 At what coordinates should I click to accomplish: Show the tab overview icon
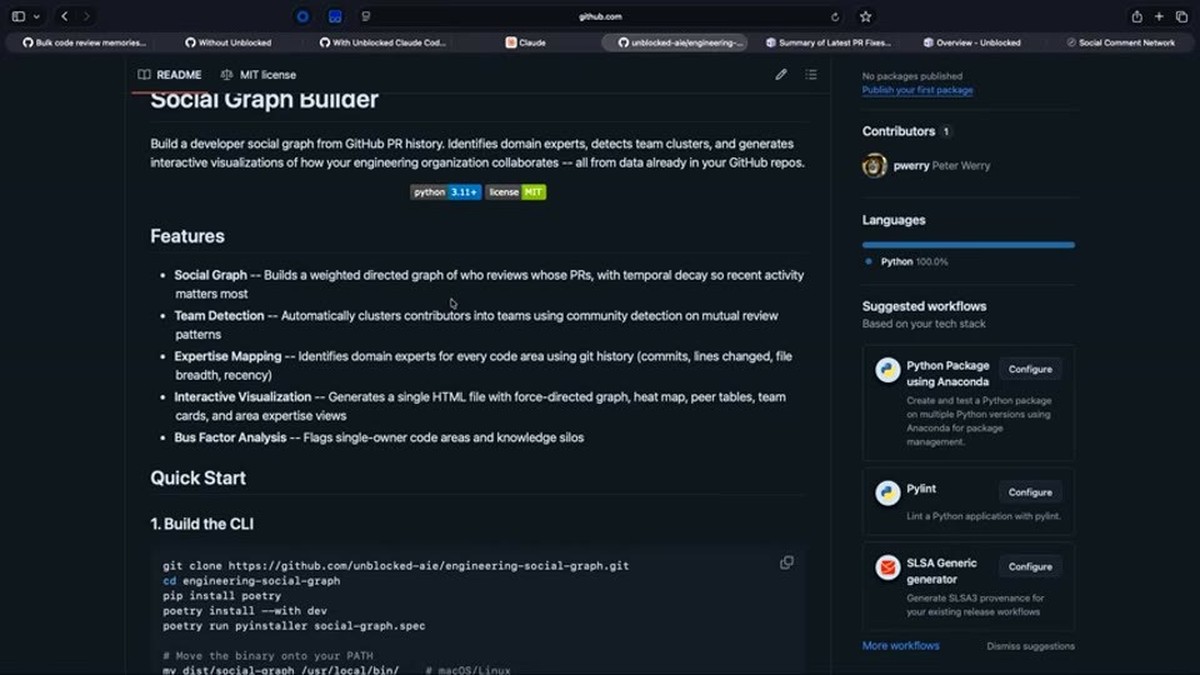point(1181,16)
